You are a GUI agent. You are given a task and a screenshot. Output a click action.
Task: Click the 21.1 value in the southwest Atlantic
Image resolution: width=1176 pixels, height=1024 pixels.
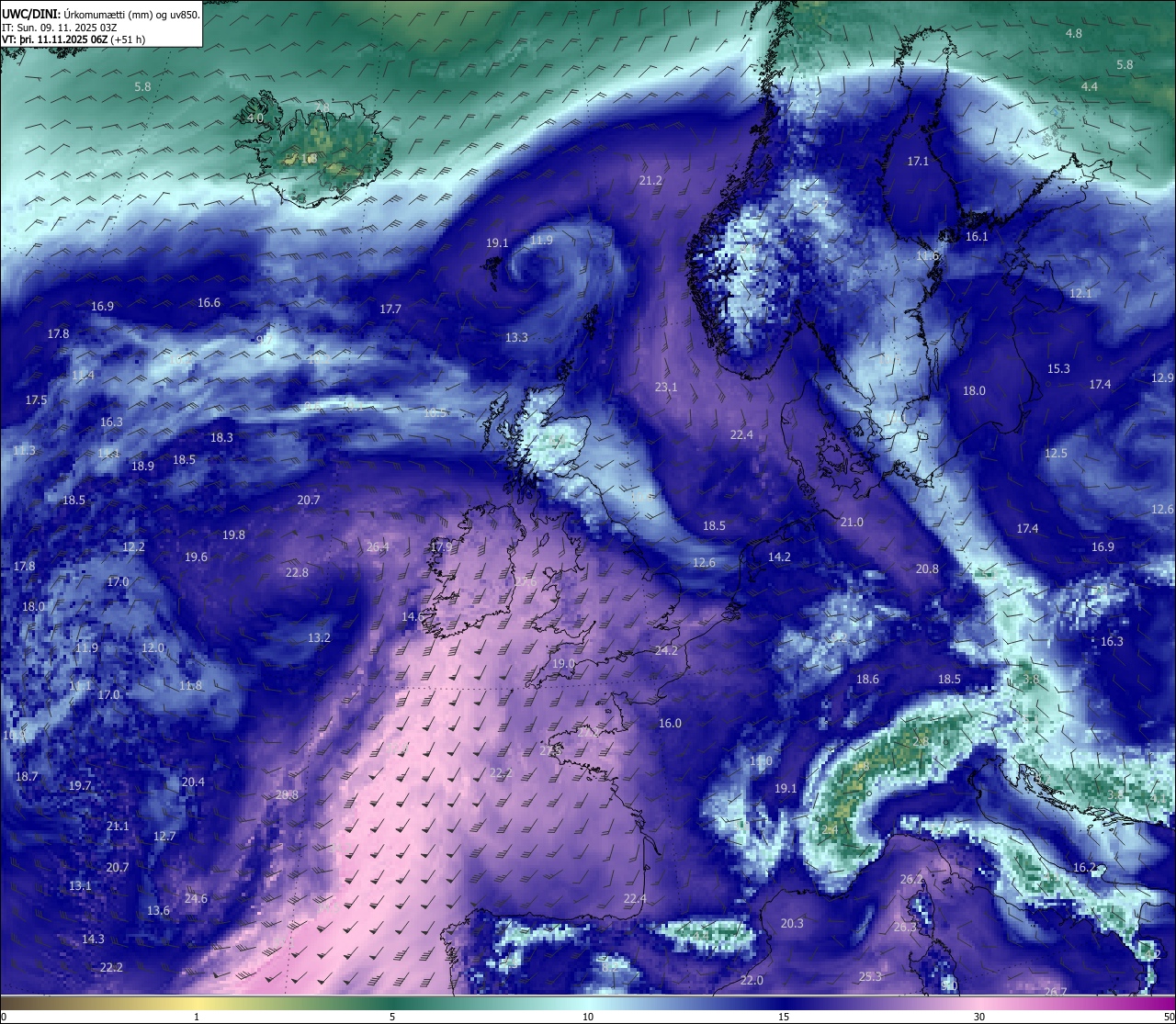pos(118,826)
